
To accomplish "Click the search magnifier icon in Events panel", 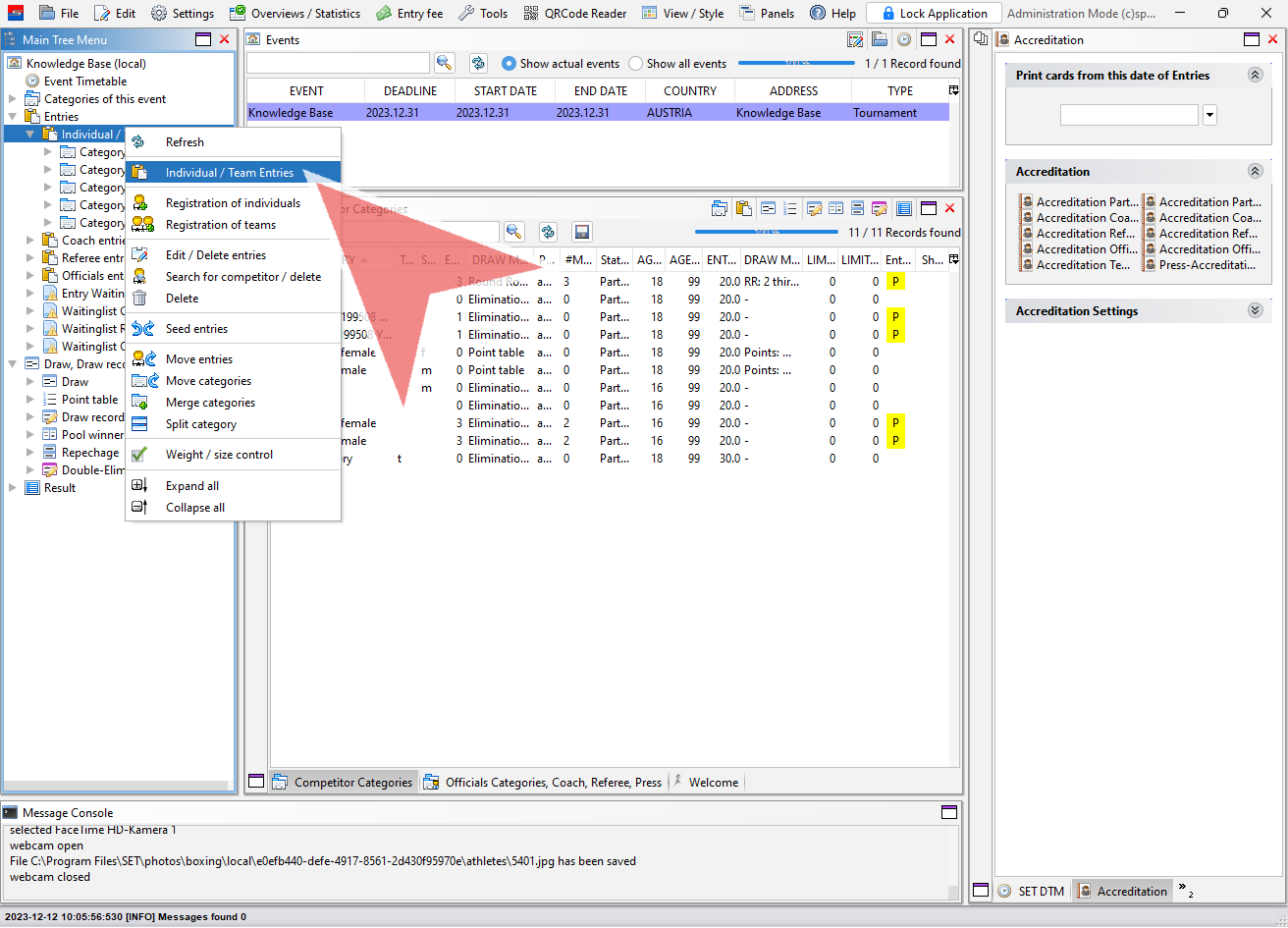I will 445,63.
